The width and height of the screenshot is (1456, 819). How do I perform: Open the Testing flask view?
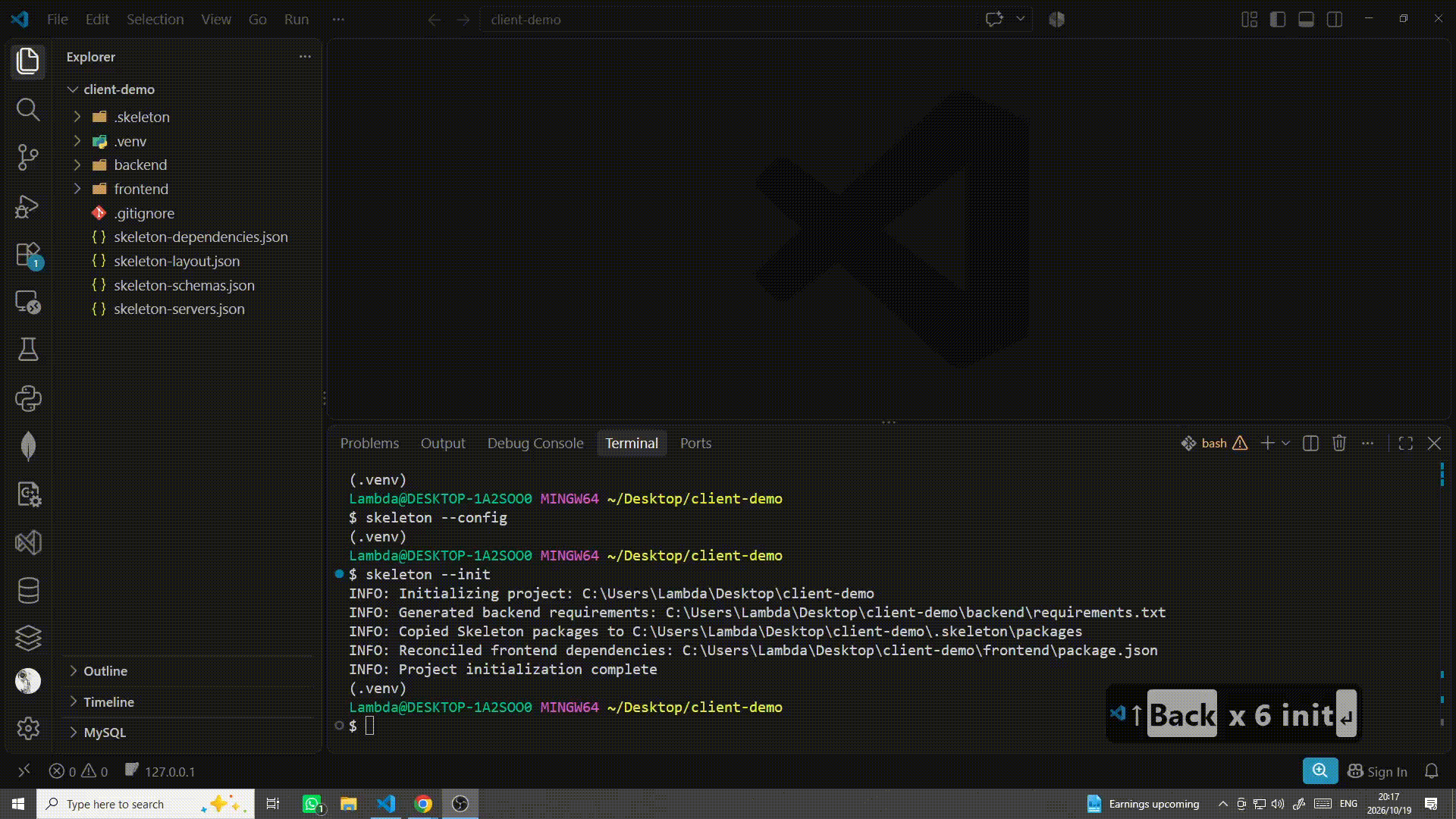click(x=28, y=350)
